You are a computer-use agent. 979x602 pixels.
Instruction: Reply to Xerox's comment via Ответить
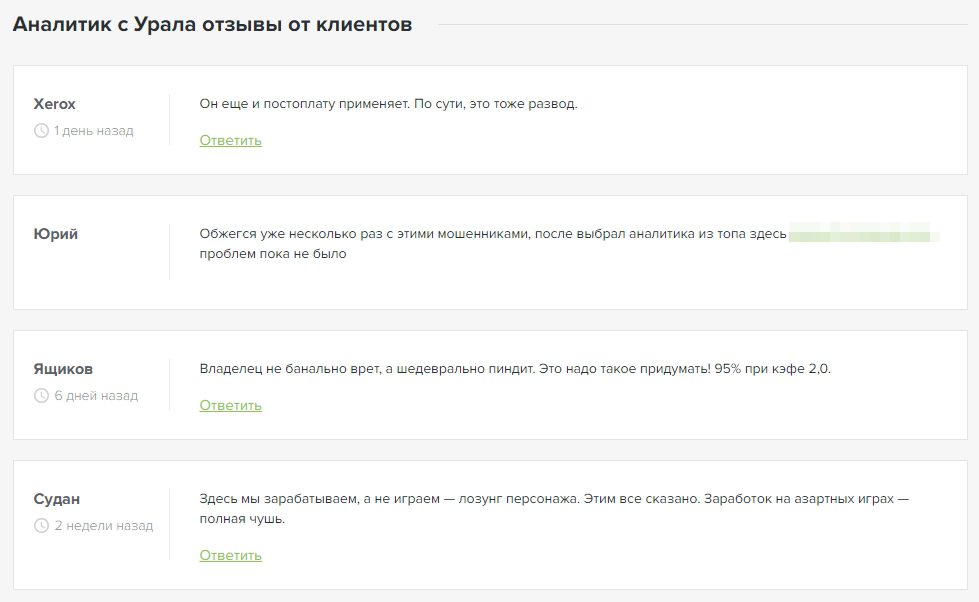click(230, 141)
